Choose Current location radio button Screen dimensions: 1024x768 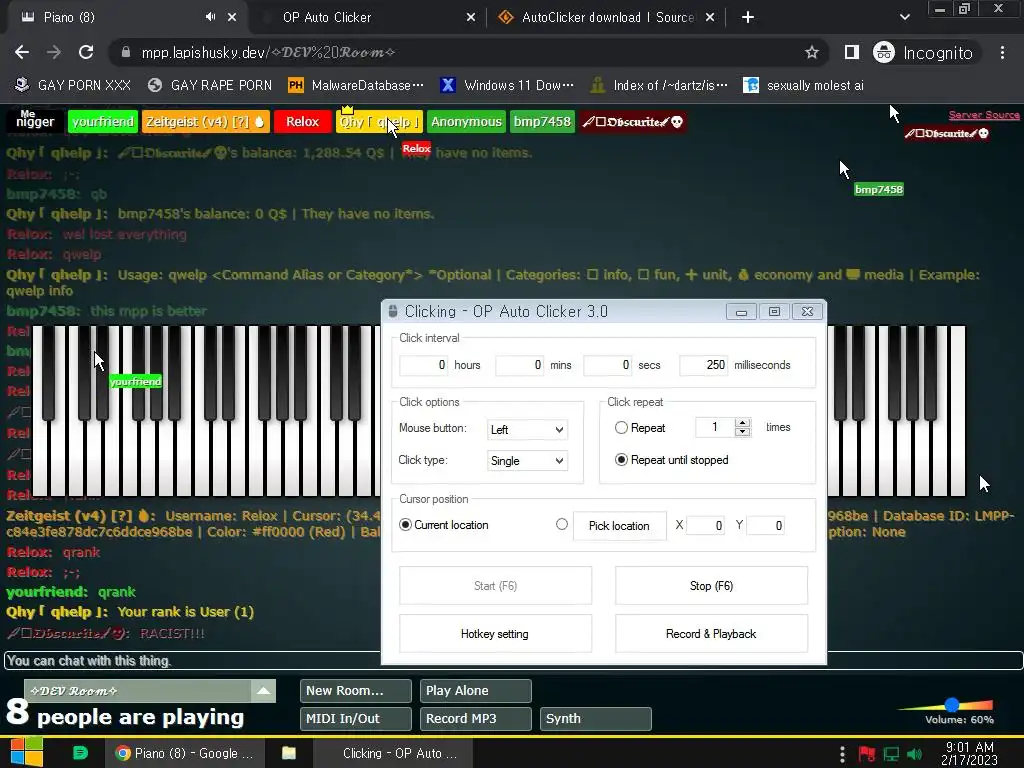click(405, 525)
